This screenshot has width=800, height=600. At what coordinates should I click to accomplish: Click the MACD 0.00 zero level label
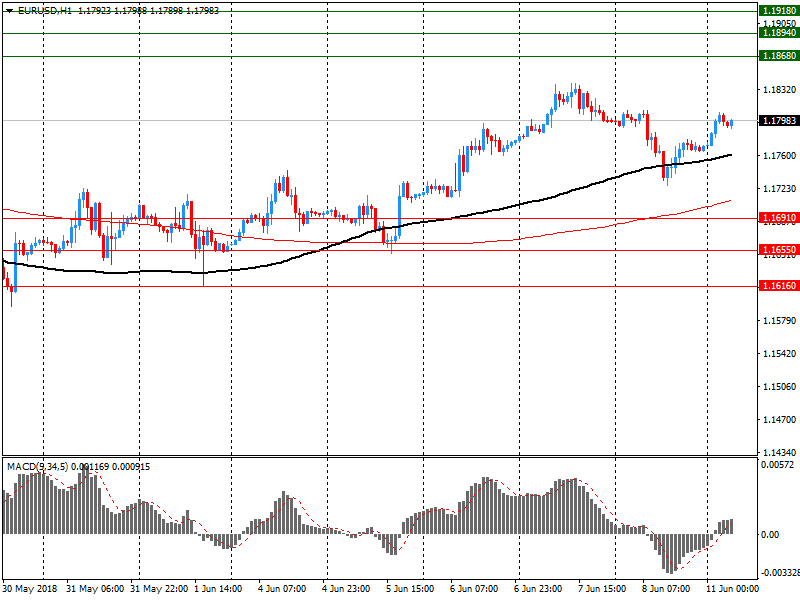tap(770, 535)
